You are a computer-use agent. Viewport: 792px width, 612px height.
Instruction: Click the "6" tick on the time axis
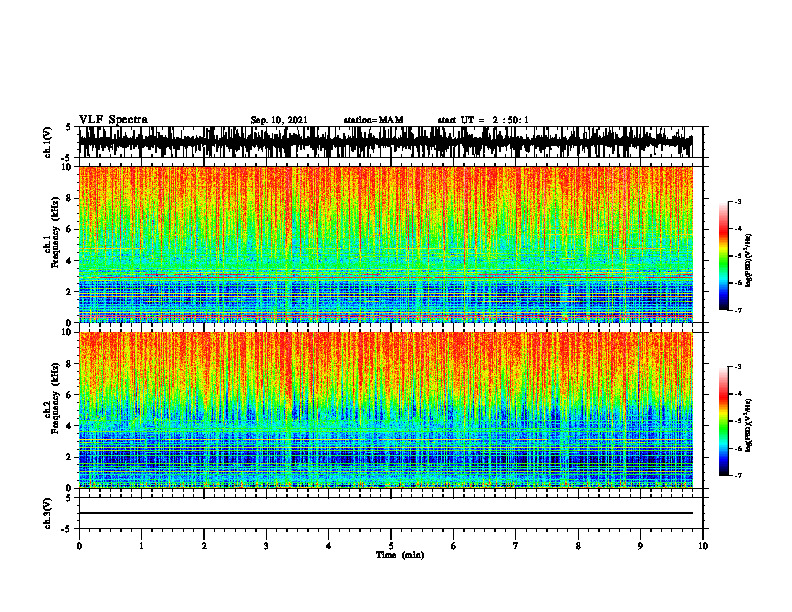pos(453,546)
